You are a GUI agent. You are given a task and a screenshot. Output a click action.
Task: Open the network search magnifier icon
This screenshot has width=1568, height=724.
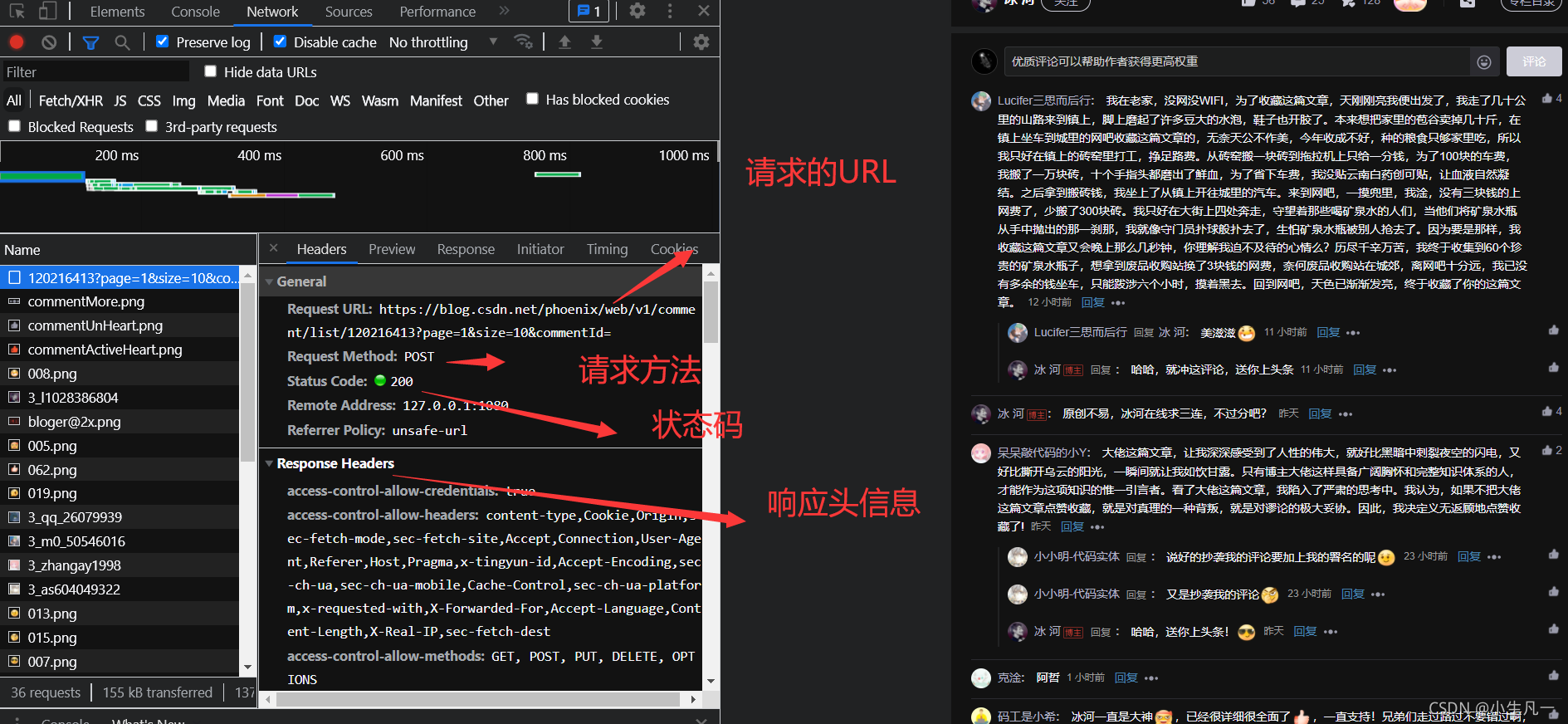[122, 42]
